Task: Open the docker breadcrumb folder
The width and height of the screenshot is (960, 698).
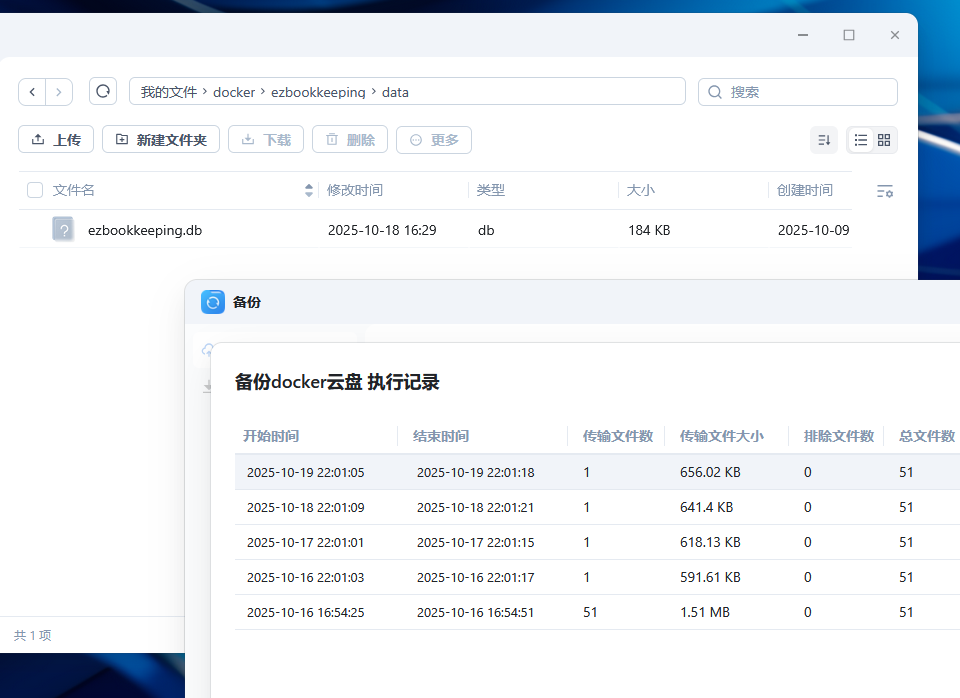Action: click(x=234, y=91)
